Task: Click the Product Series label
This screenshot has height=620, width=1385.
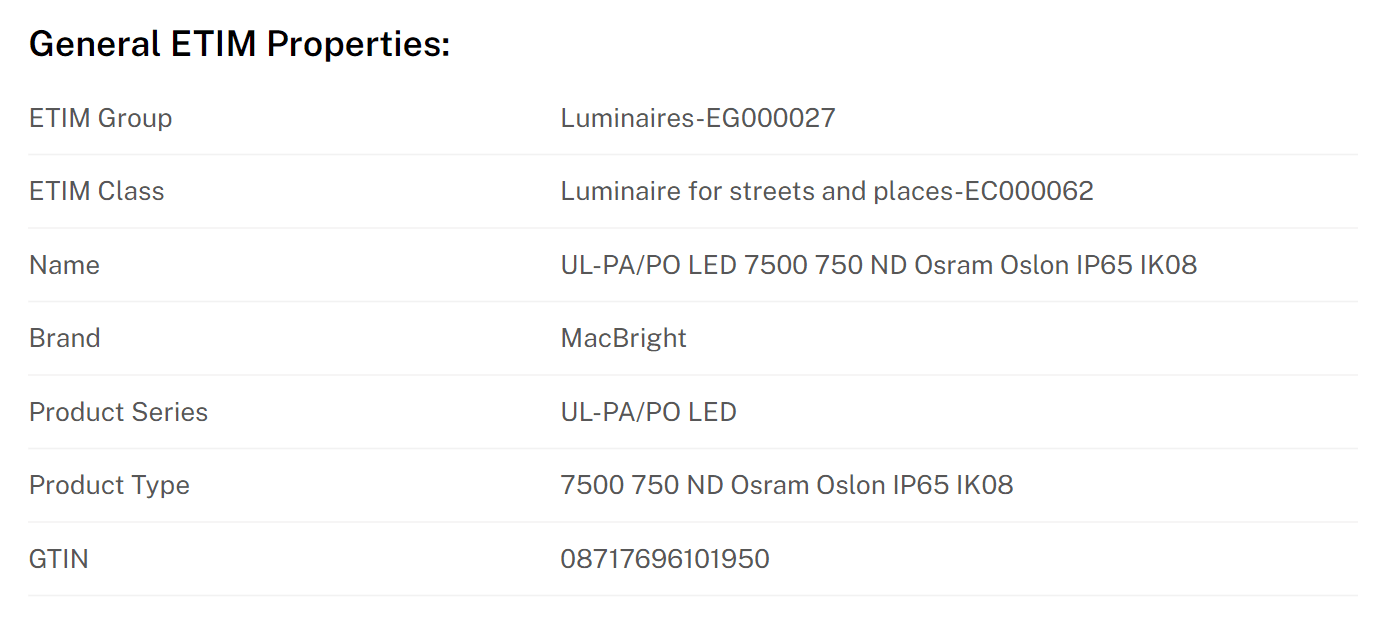Action: pyautogui.click(x=118, y=412)
